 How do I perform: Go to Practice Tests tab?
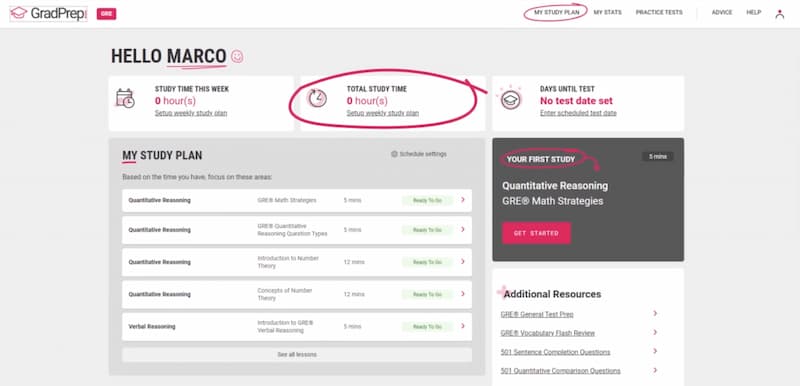point(659,12)
